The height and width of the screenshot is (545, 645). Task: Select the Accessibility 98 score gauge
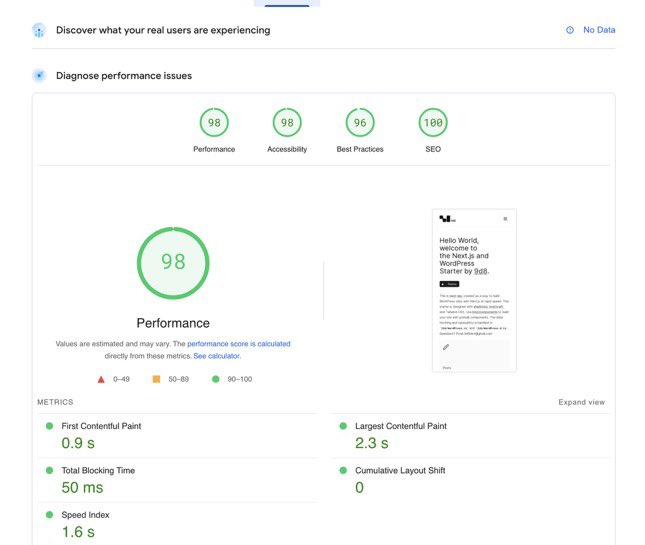point(287,123)
